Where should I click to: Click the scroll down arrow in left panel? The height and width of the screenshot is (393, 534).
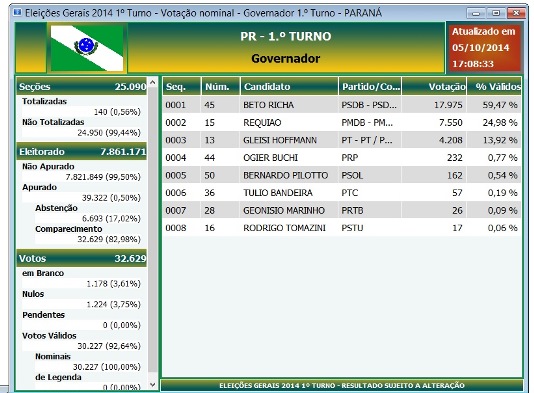[153, 385]
